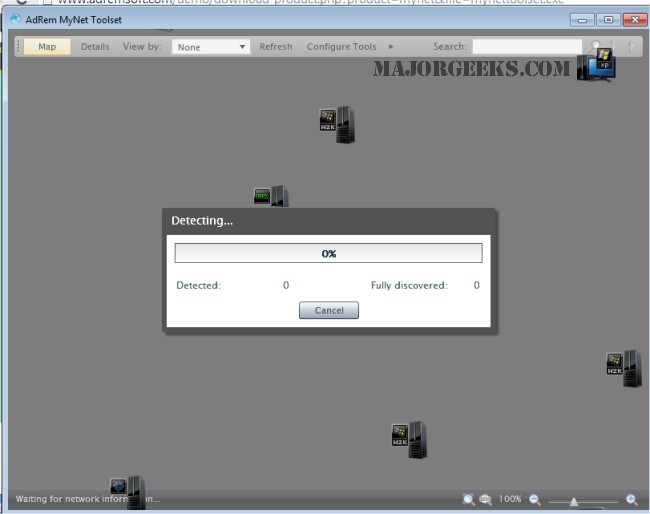650x514 pixels.
Task: Click the View by dropdown arrow
Action: pyautogui.click(x=242, y=47)
